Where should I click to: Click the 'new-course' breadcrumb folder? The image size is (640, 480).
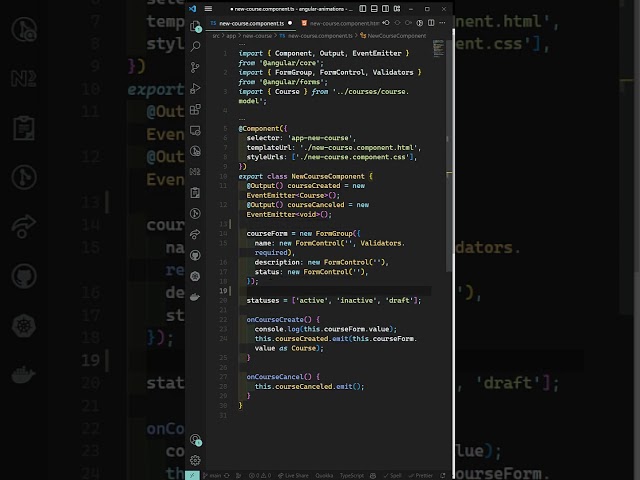pos(257,36)
